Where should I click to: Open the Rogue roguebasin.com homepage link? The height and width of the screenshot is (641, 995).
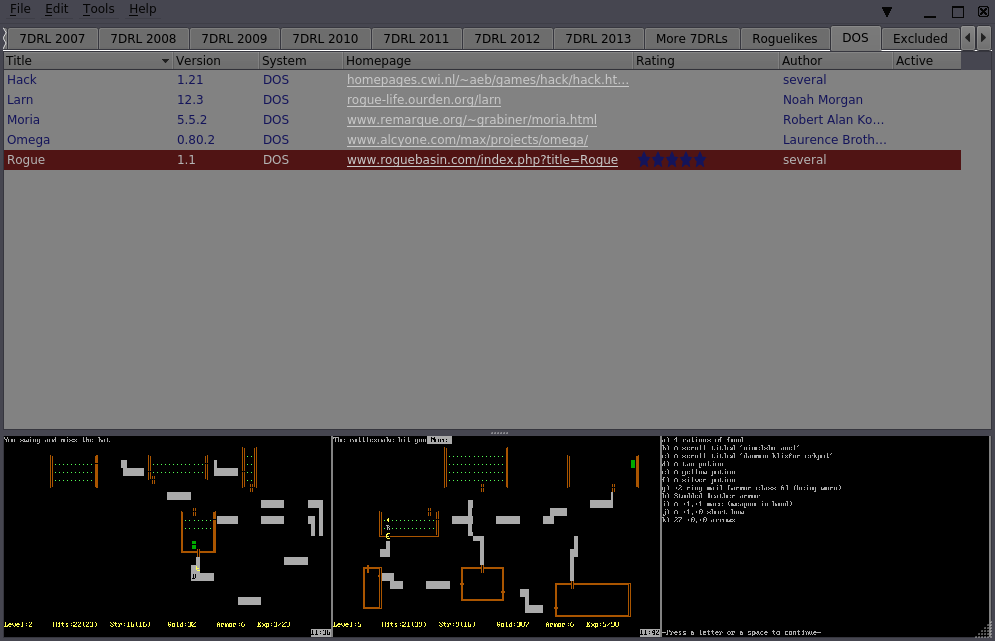482,160
